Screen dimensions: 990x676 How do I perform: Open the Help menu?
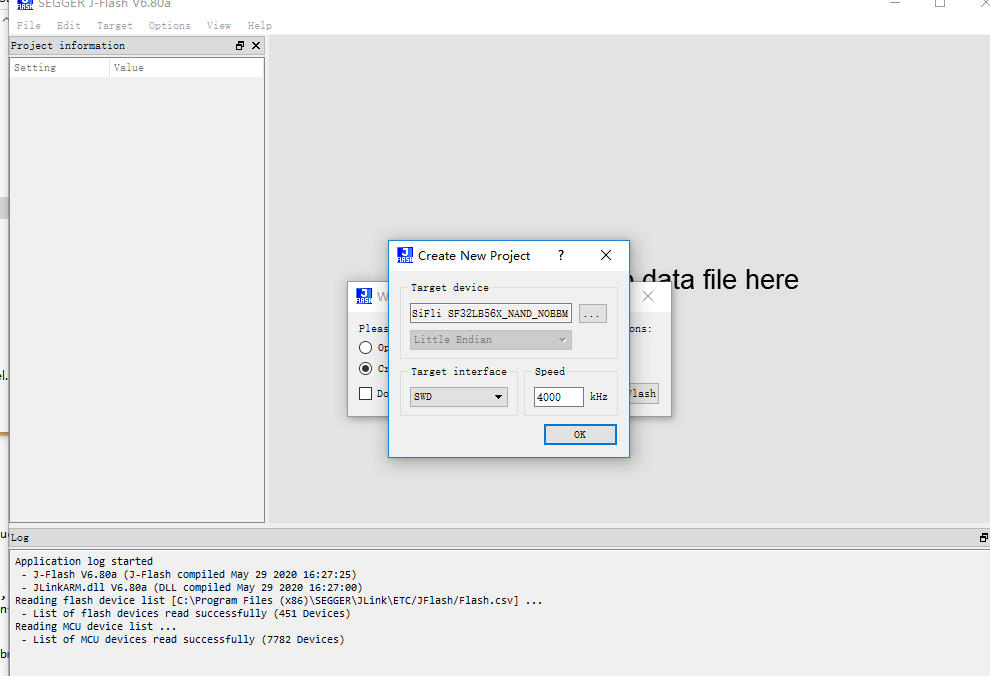[x=259, y=25]
